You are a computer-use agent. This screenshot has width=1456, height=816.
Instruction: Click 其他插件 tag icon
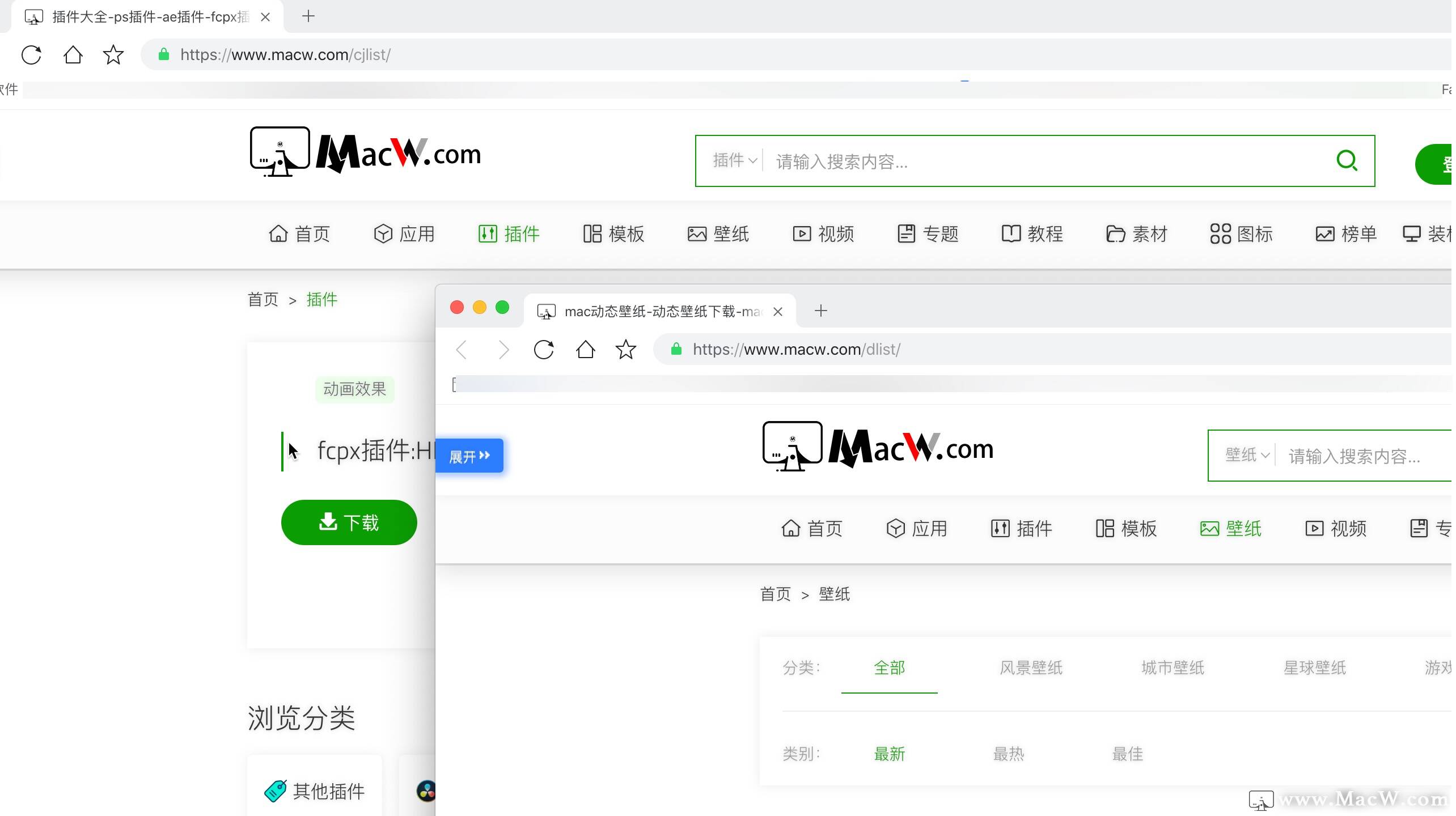pyautogui.click(x=276, y=791)
